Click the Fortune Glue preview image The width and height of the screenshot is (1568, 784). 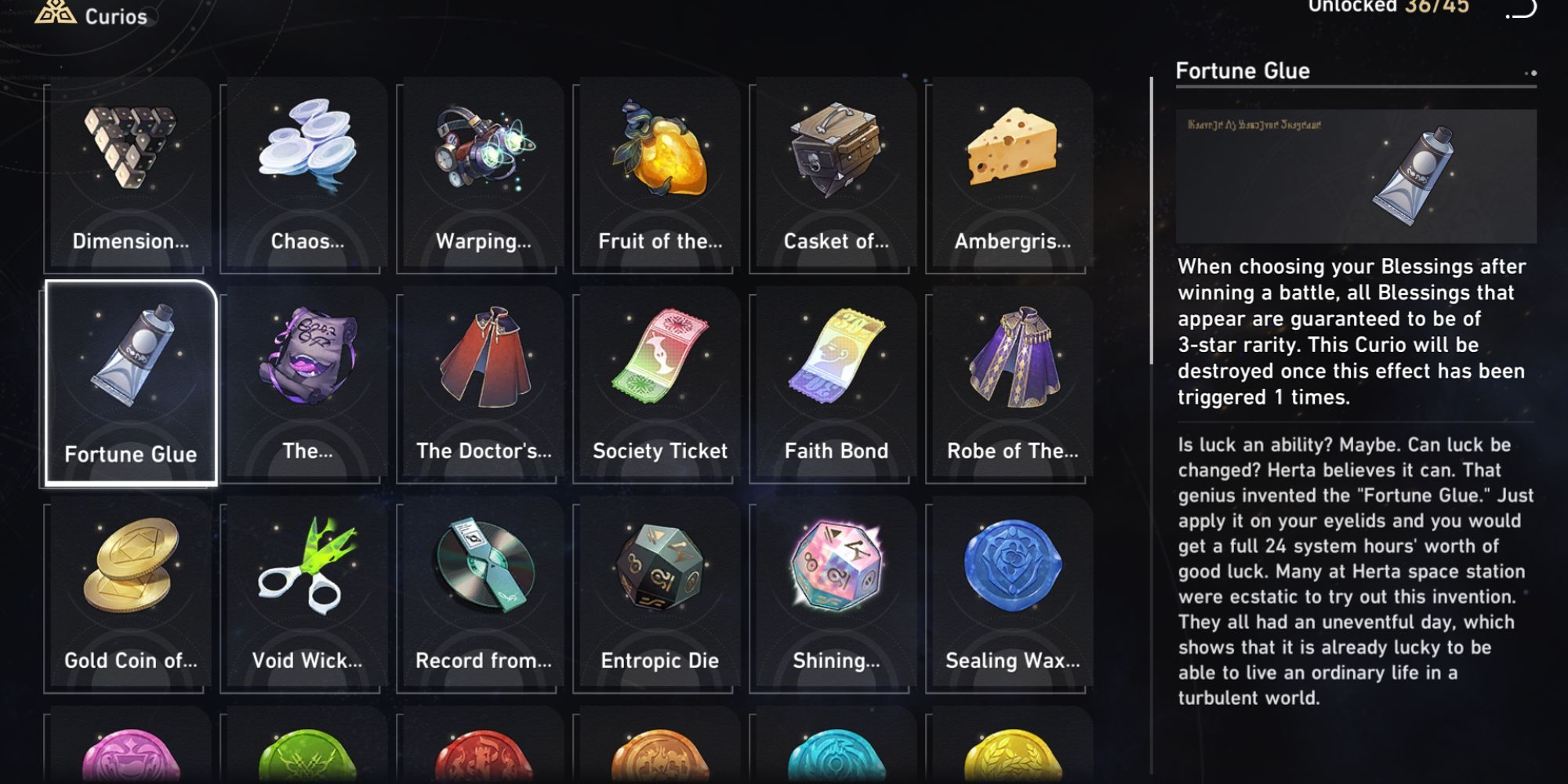point(1356,176)
